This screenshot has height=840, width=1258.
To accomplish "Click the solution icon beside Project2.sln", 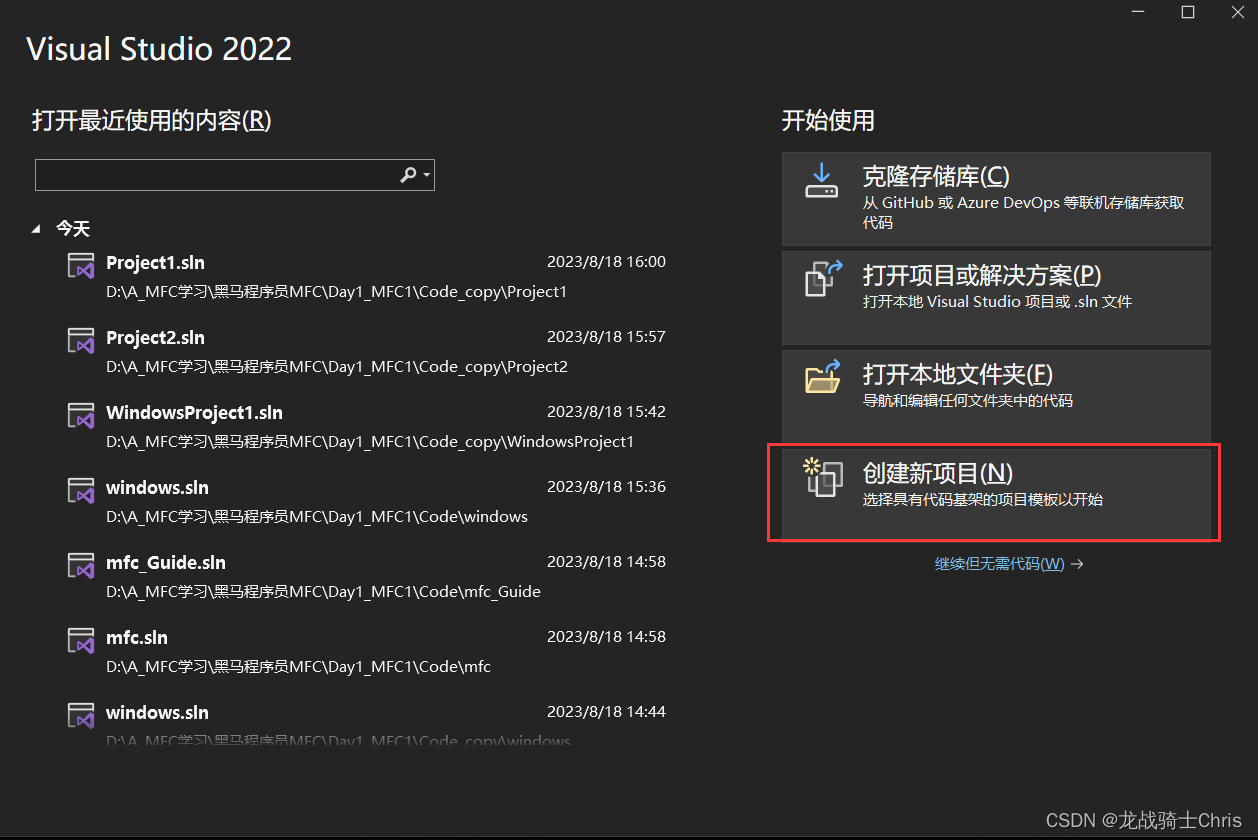I will point(80,340).
